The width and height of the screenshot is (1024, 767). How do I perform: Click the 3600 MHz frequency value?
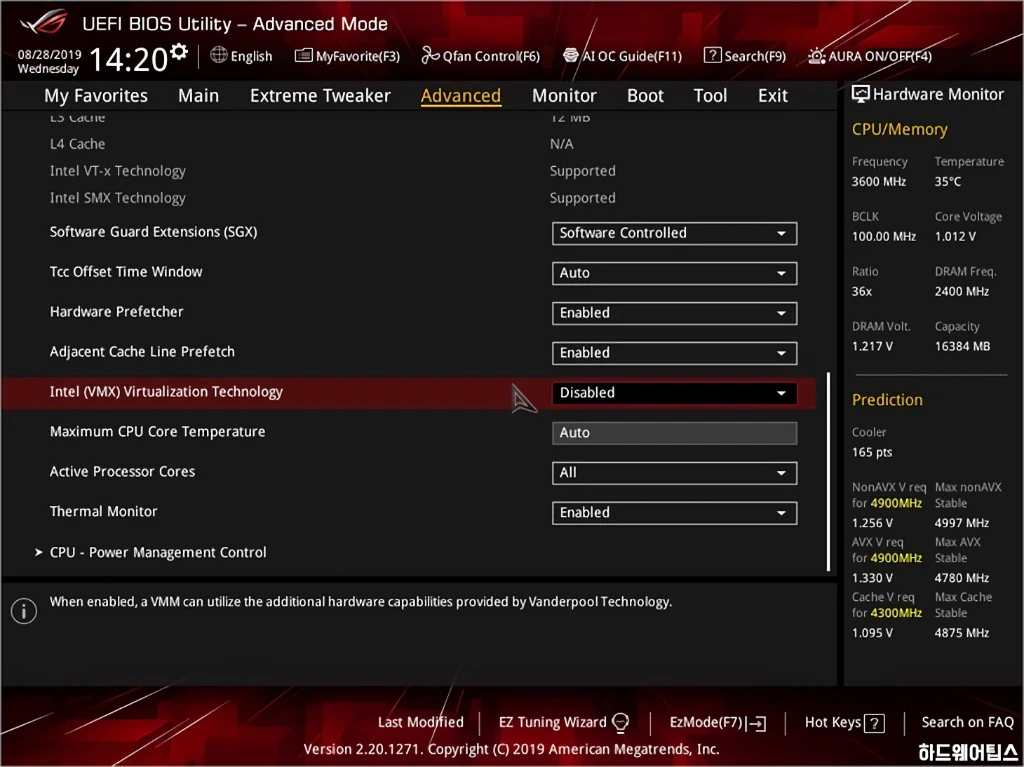878,182
